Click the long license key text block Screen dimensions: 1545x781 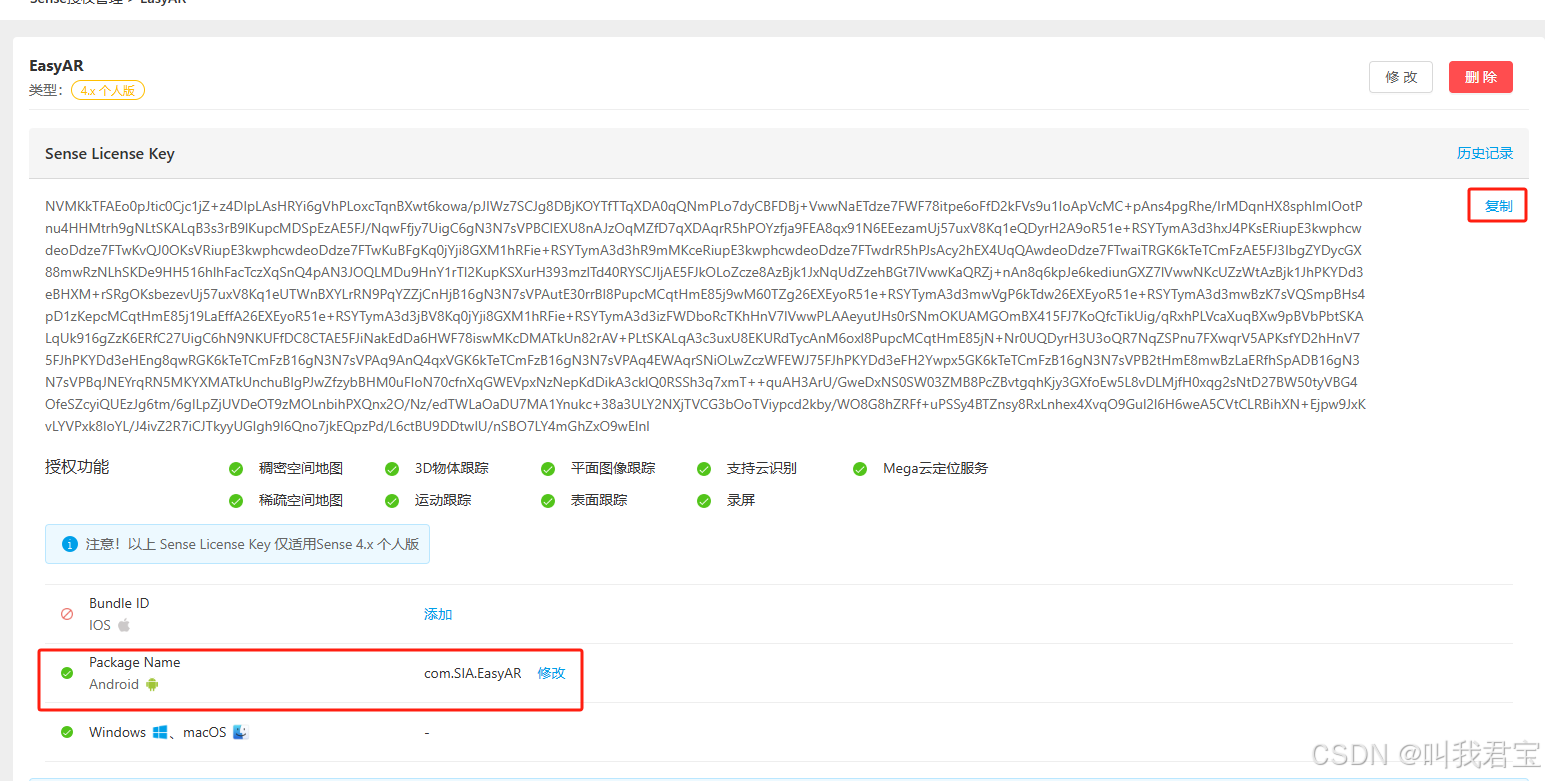pyautogui.click(x=705, y=316)
